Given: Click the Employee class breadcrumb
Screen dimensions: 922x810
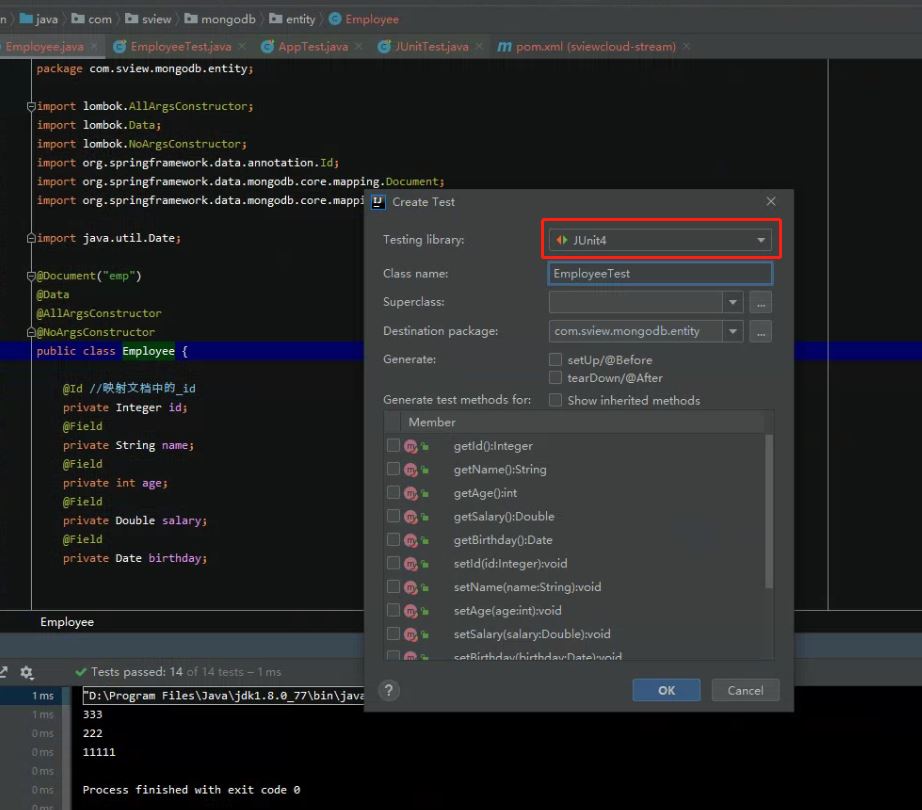Looking at the screenshot, I should [x=364, y=19].
